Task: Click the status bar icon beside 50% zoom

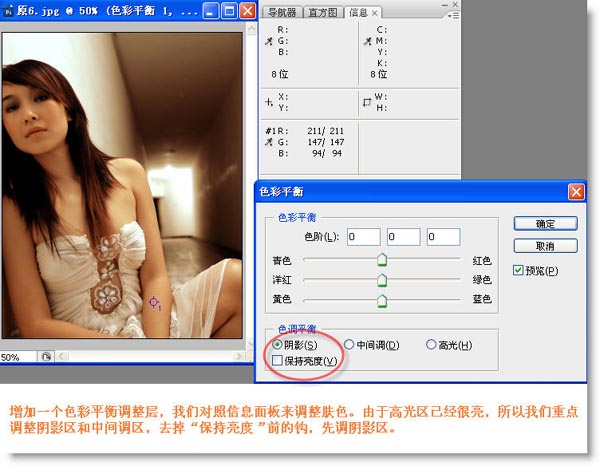Action: pos(46,357)
